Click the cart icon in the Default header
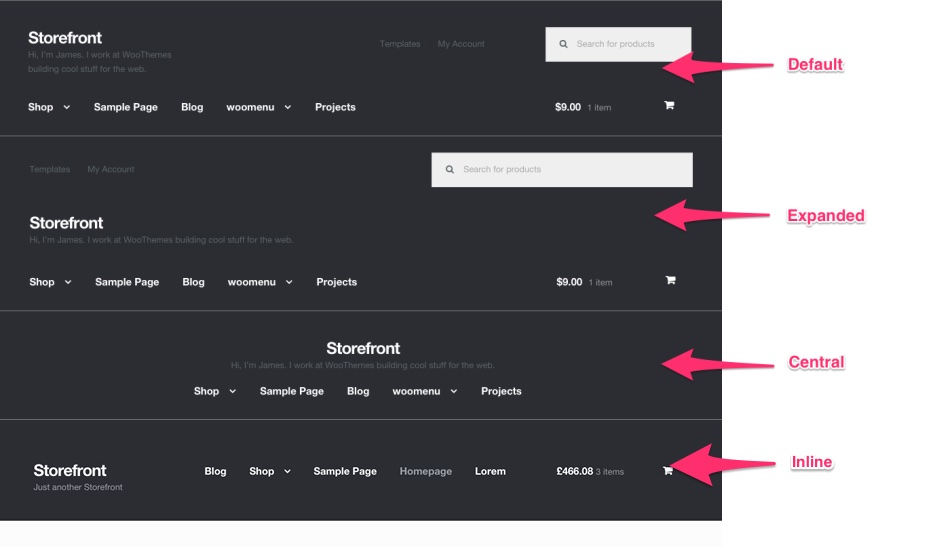This screenshot has width=950, height=547. click(x=669, y=105)
